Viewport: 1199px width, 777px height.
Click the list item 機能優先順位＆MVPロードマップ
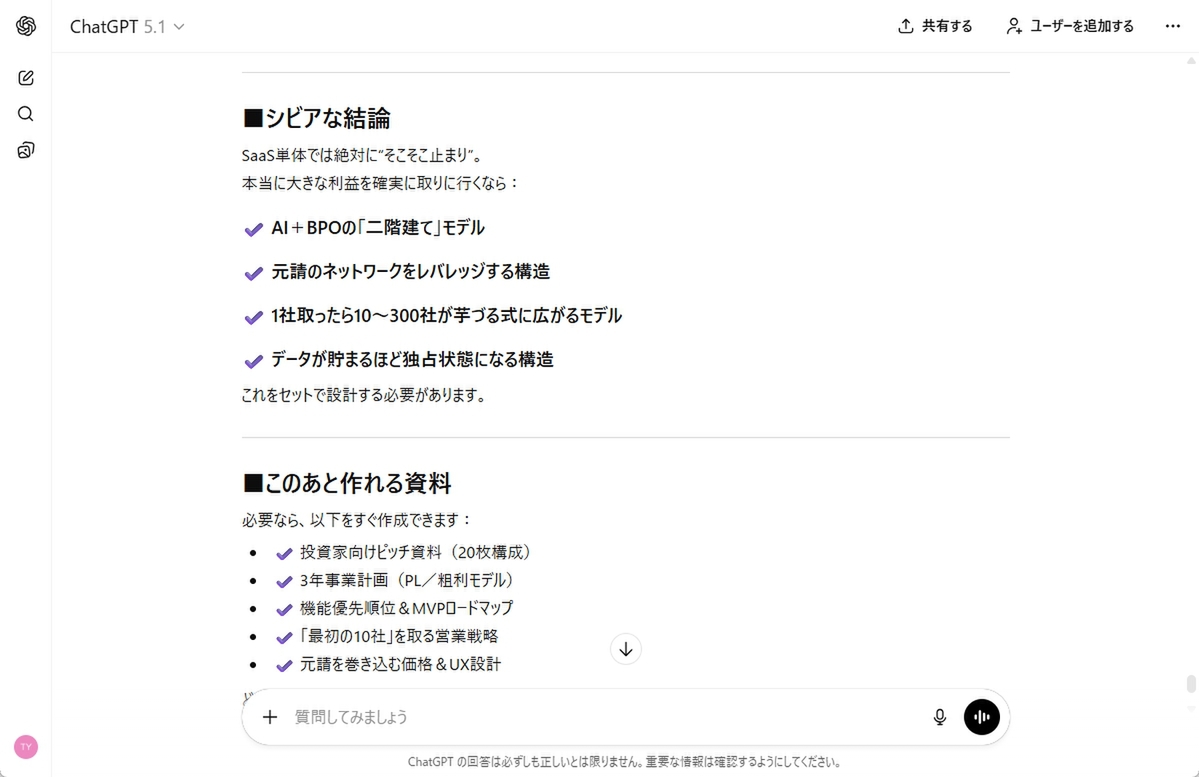406,608
